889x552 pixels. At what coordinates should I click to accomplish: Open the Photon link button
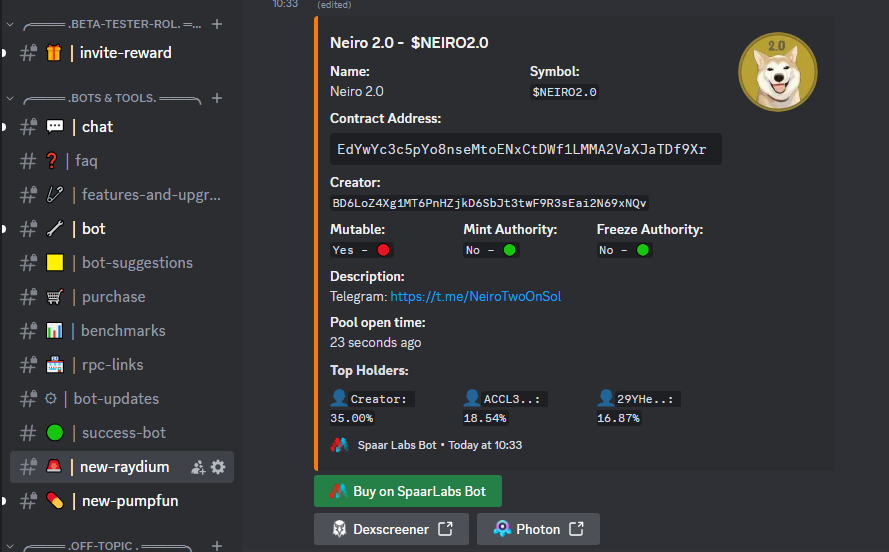[538, 529]
